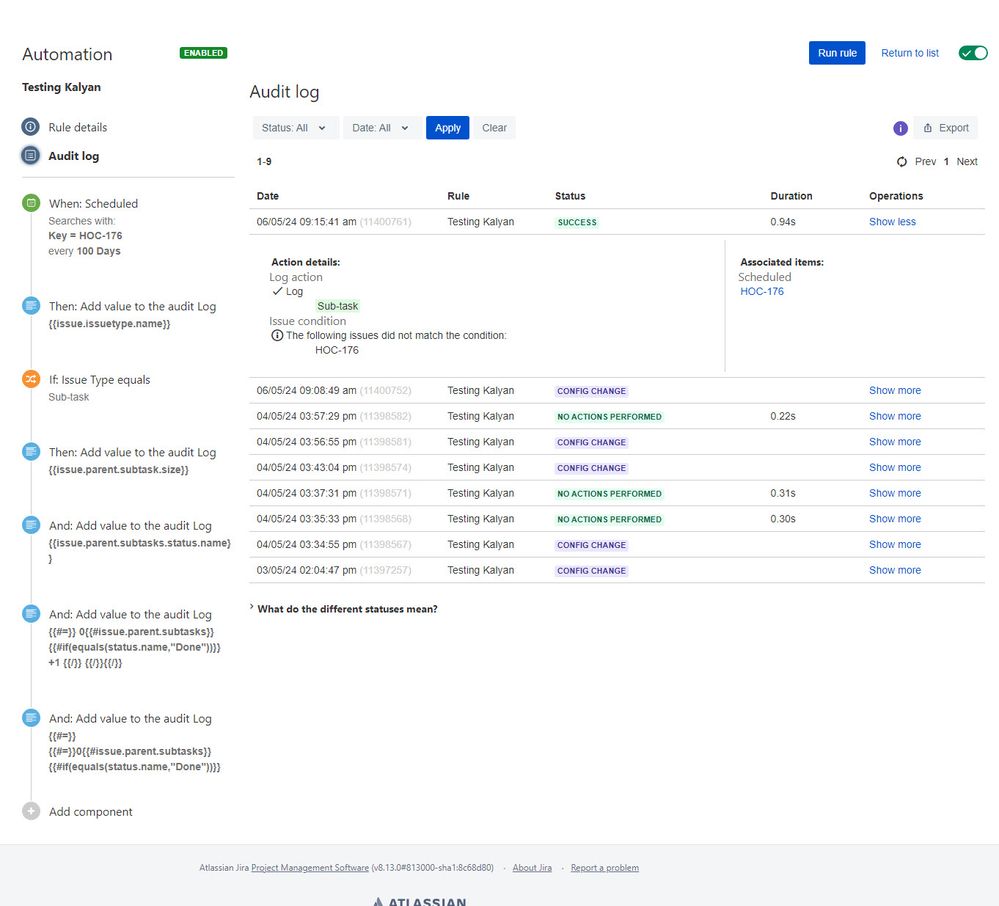
Task: Click the Date column header
Action: tap(268, 196)
